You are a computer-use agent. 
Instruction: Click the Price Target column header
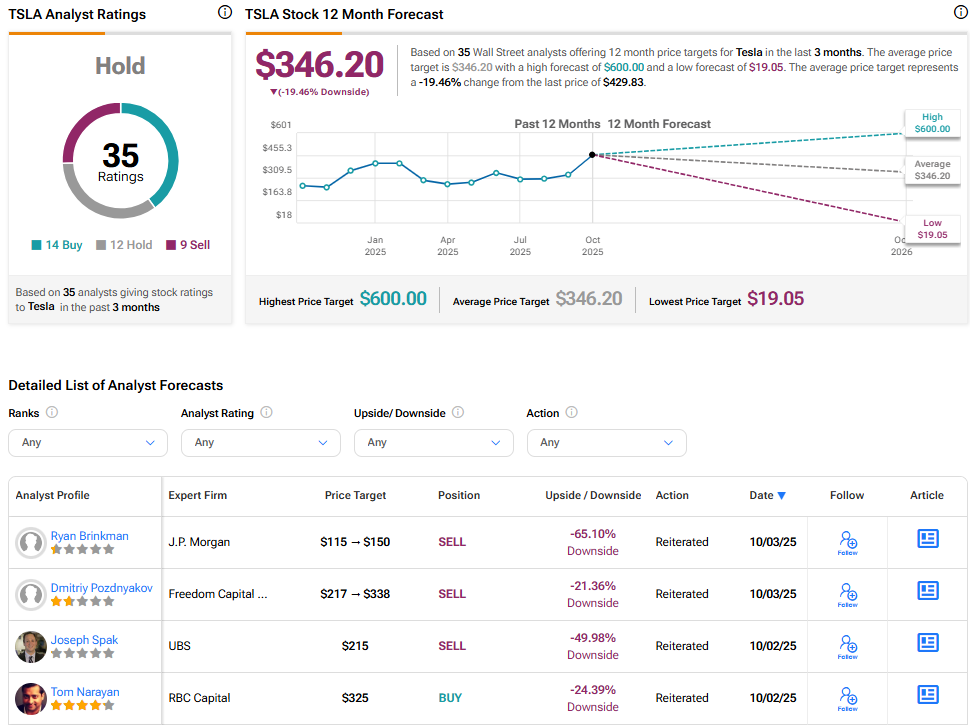pos(355,495)
